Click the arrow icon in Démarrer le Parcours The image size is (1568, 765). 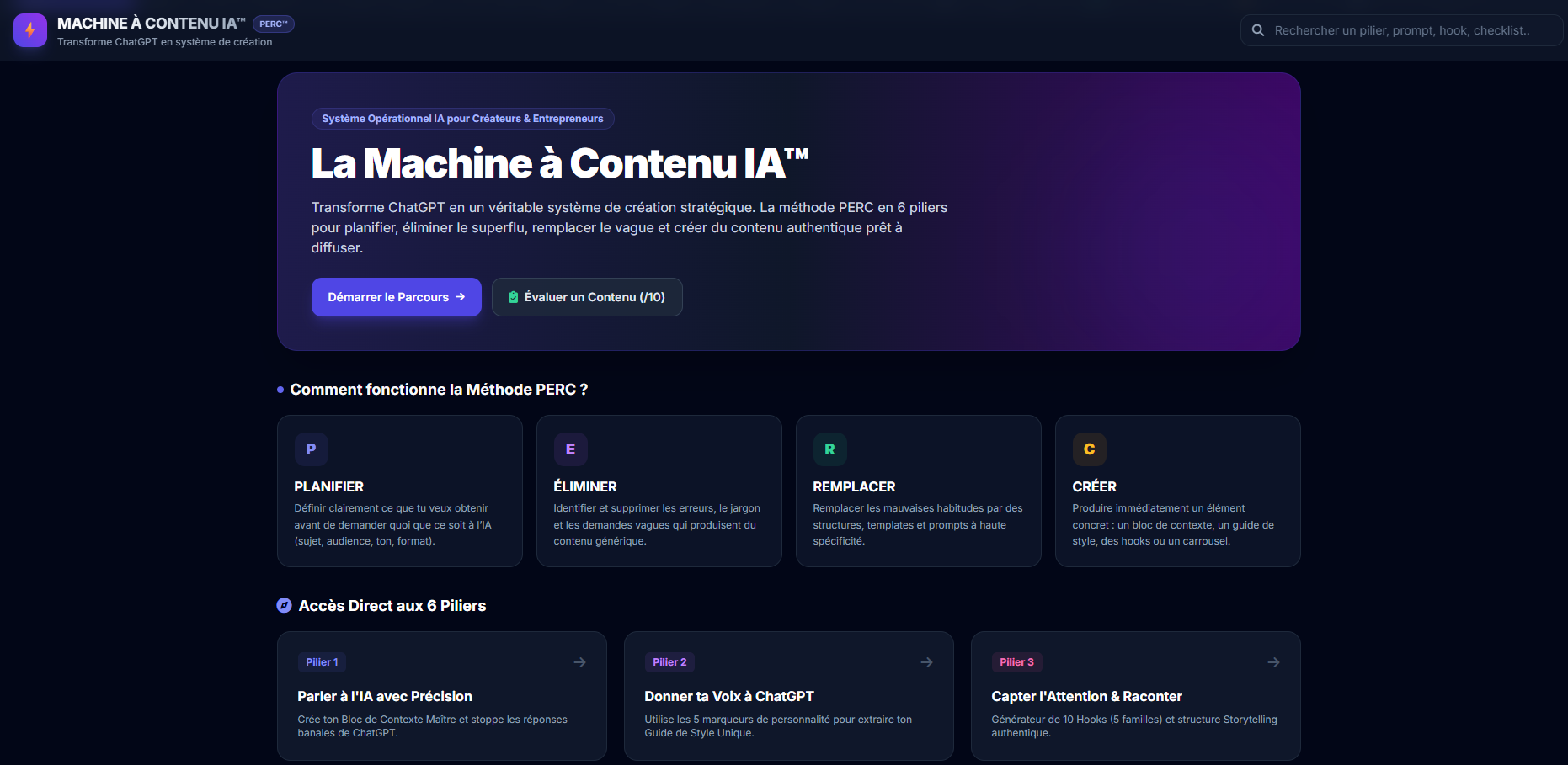click(x=460, y=297)
